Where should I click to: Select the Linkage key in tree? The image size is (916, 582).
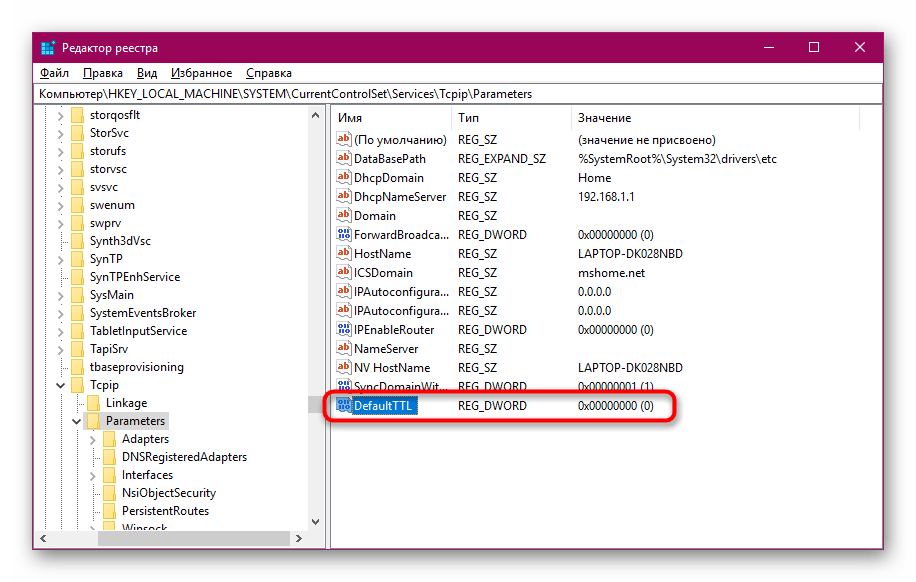126,403
